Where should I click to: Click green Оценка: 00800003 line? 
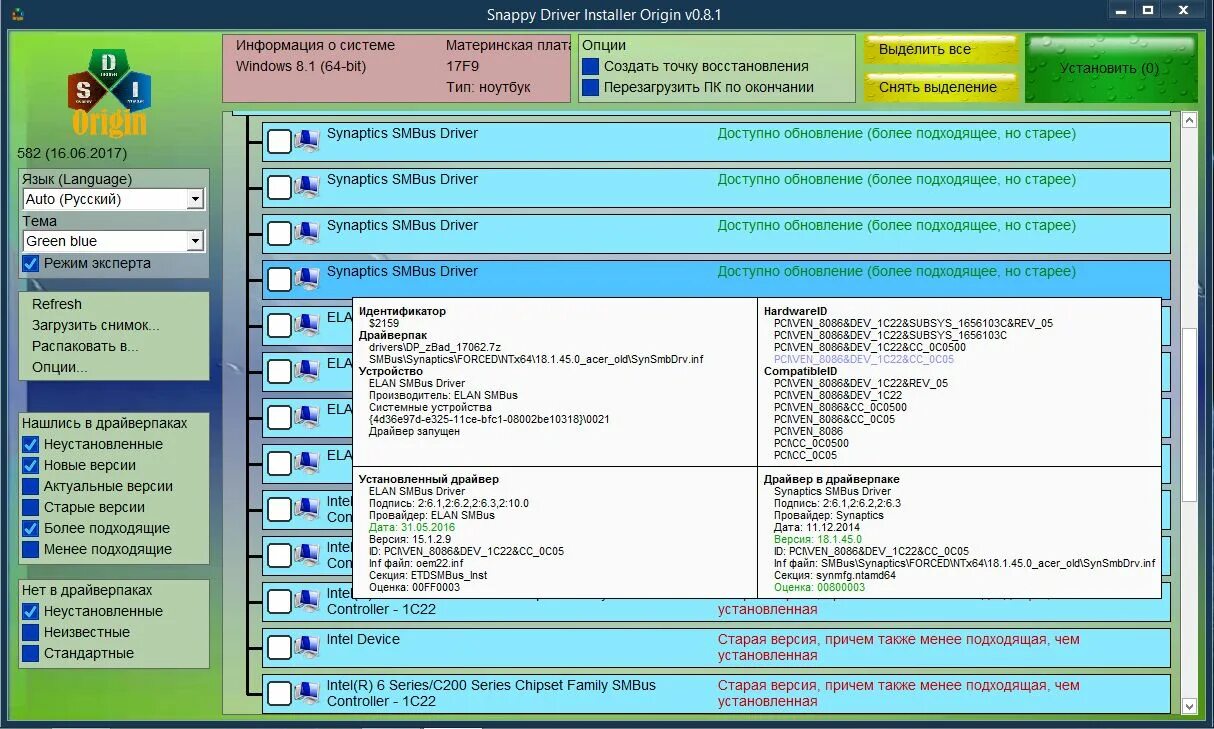[819, 587]
